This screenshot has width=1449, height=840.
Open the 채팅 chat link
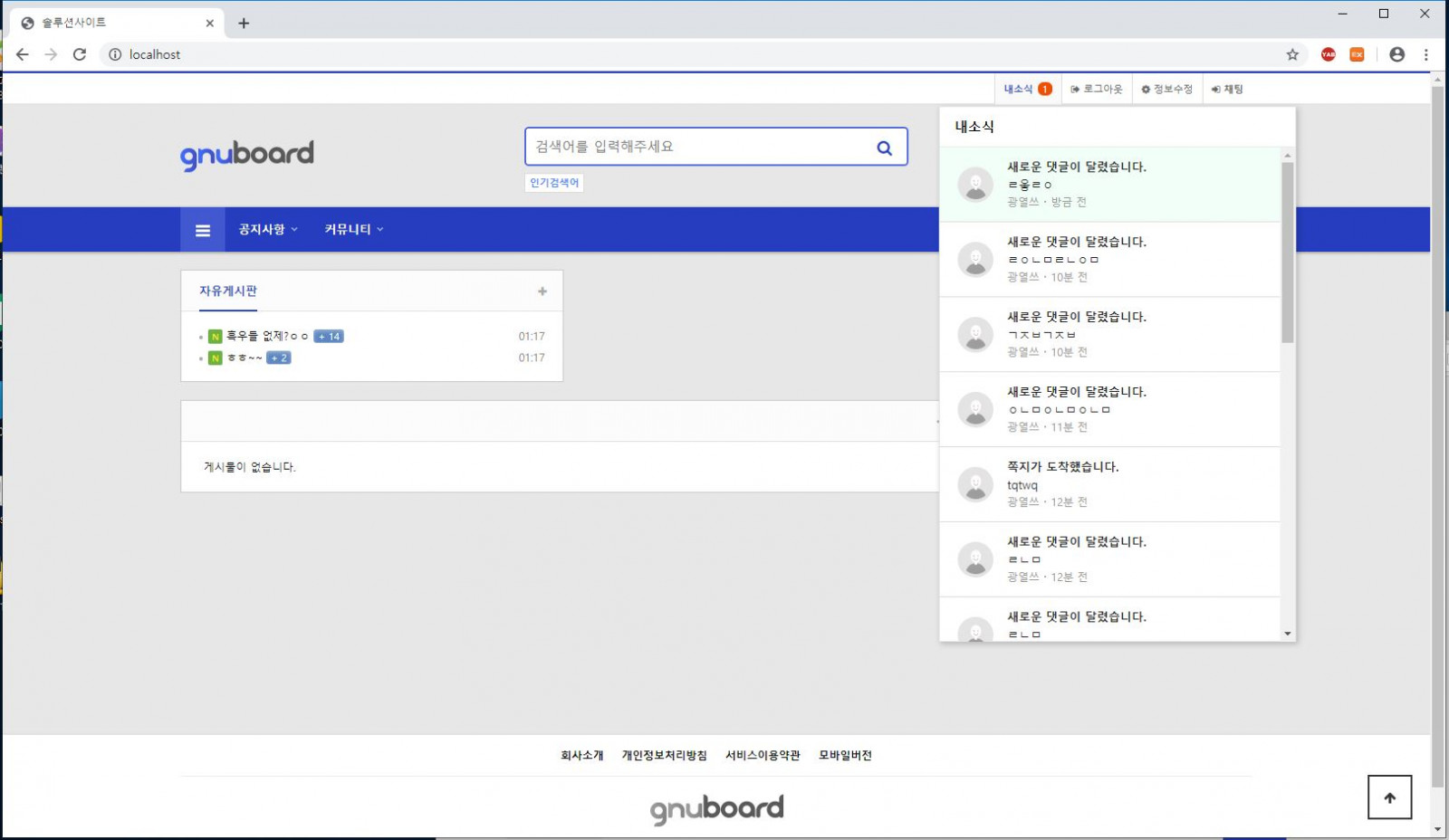click(x=1227, y=89)
